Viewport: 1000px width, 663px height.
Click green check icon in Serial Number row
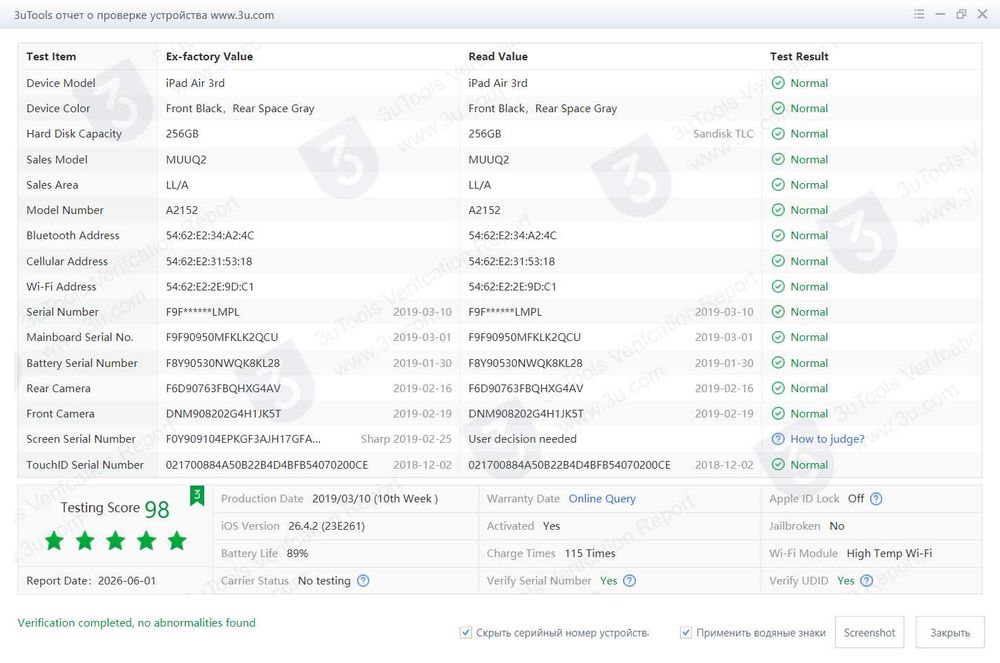[x=778, y=312]
